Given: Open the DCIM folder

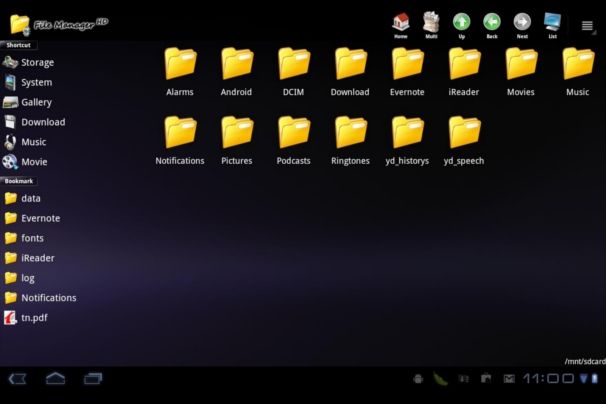Looking at the screenshot, I should coord(293,72).
